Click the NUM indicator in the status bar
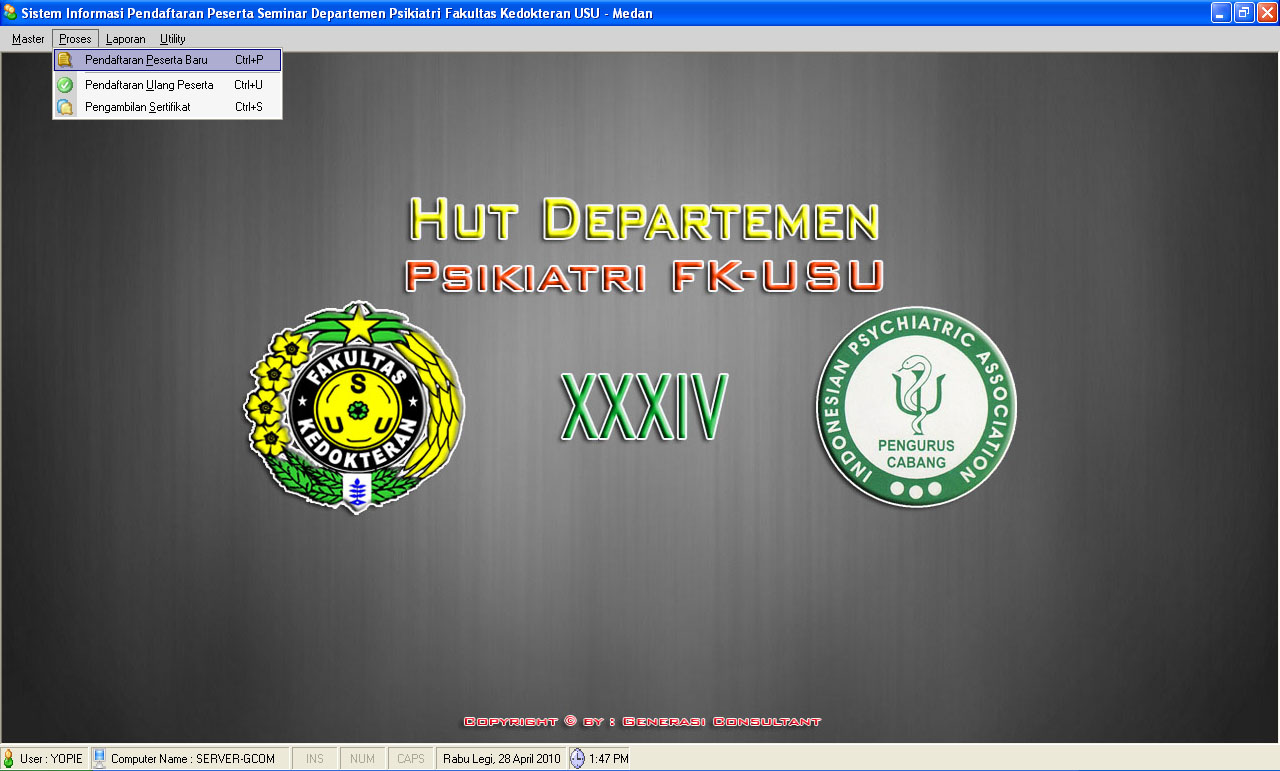 click(362, 759)
